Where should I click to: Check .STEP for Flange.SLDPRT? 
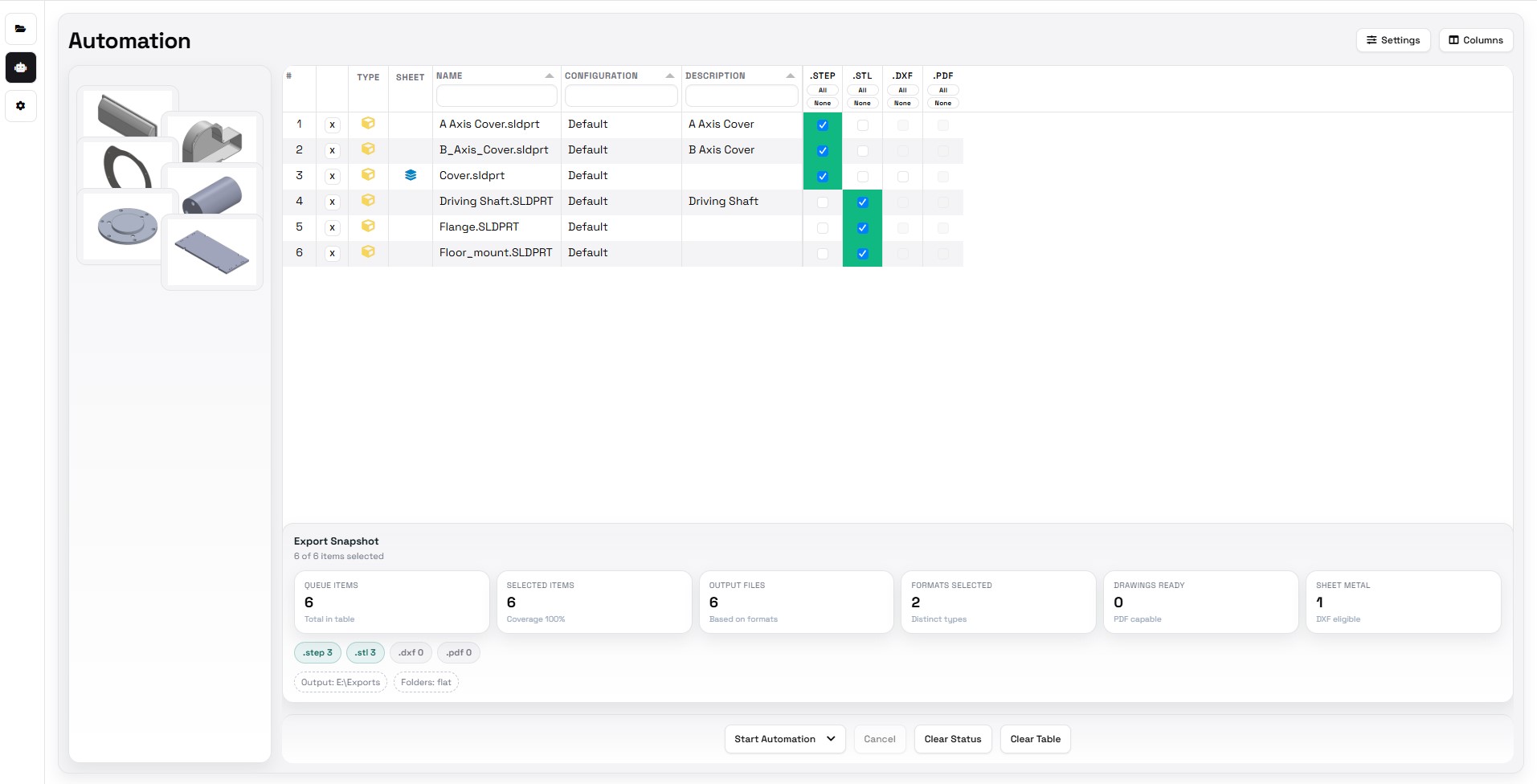(x=823, y=228)
